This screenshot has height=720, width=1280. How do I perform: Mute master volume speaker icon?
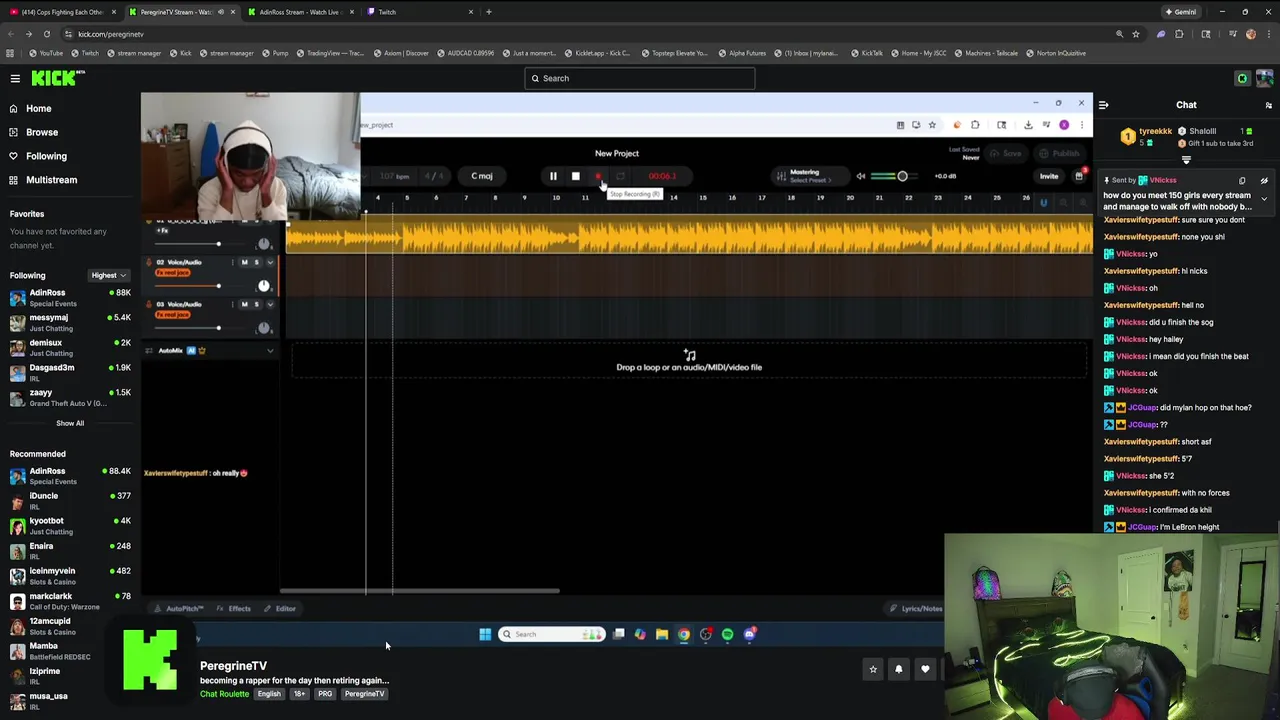click(860, 176)
